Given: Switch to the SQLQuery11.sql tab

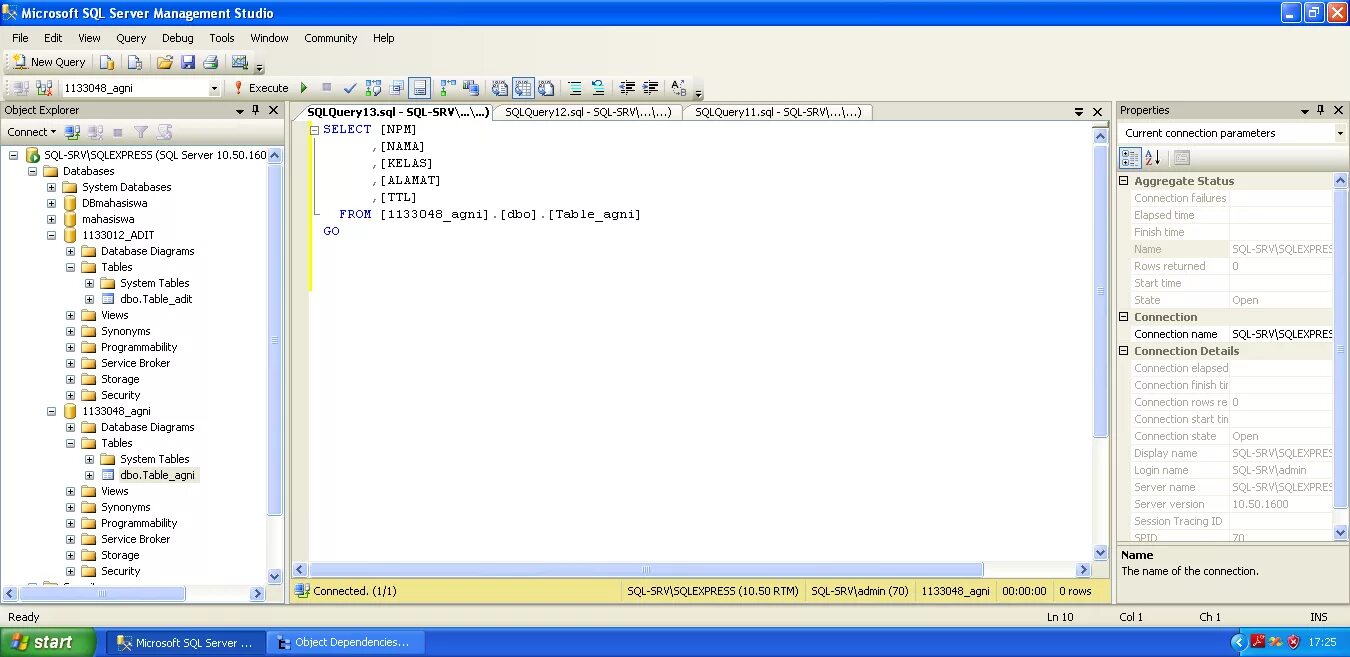Looking at the screenshot, I should coord(778,112).
